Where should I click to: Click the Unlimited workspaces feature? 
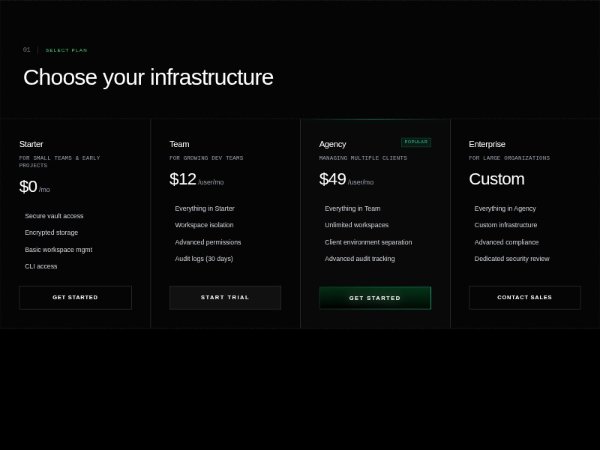[357, 225]
